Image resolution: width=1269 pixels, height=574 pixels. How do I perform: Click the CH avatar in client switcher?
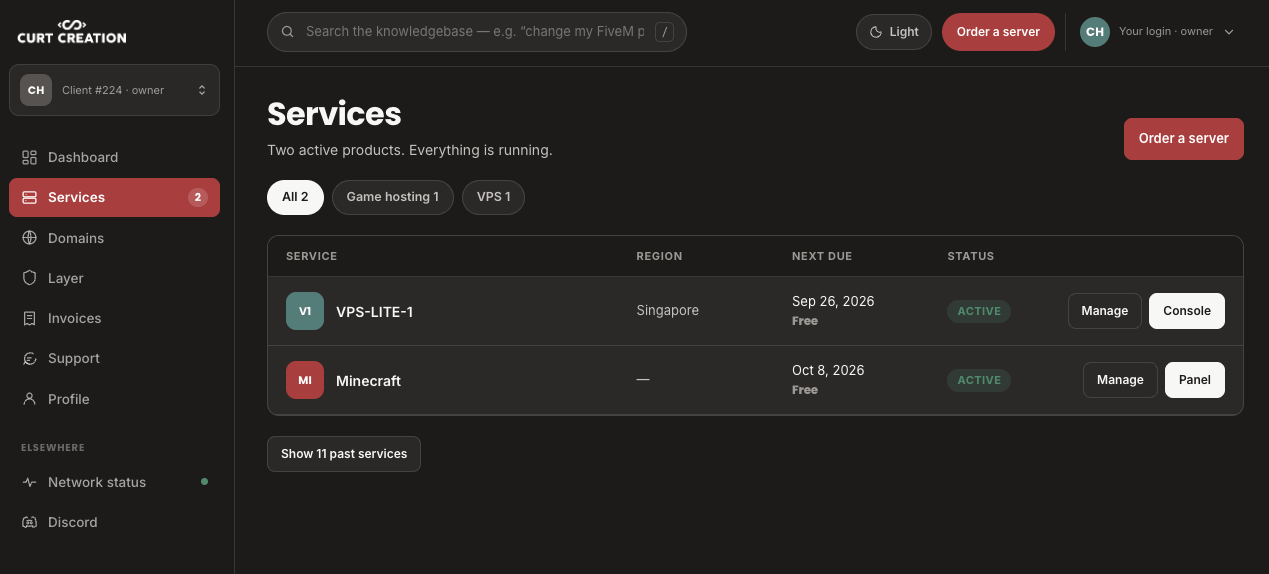(x=36, y=90)
